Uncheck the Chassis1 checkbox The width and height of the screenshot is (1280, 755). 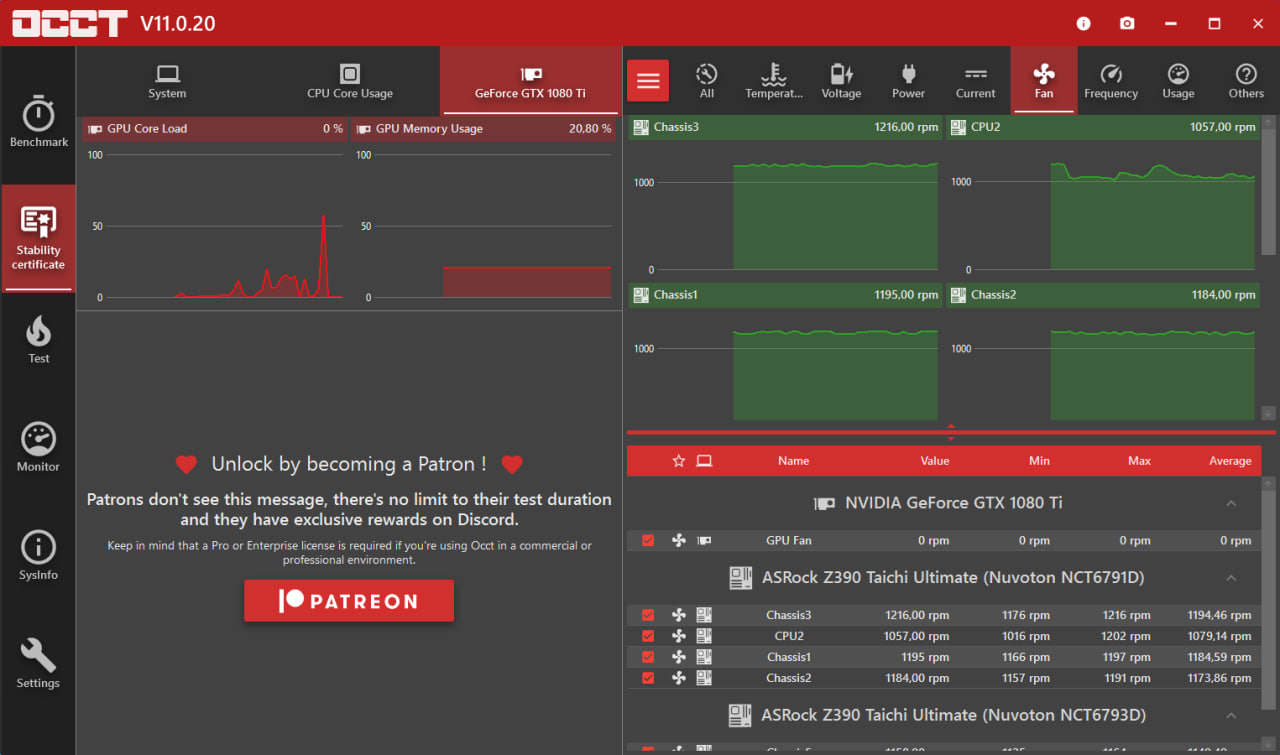(648, 657)
